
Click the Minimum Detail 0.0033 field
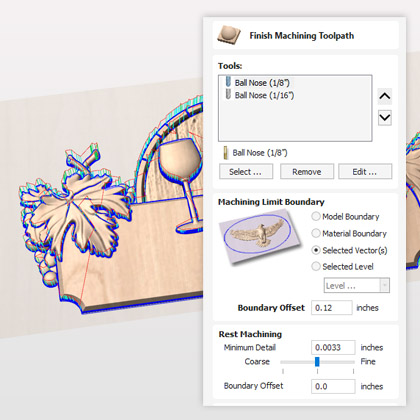click(333, 348)
